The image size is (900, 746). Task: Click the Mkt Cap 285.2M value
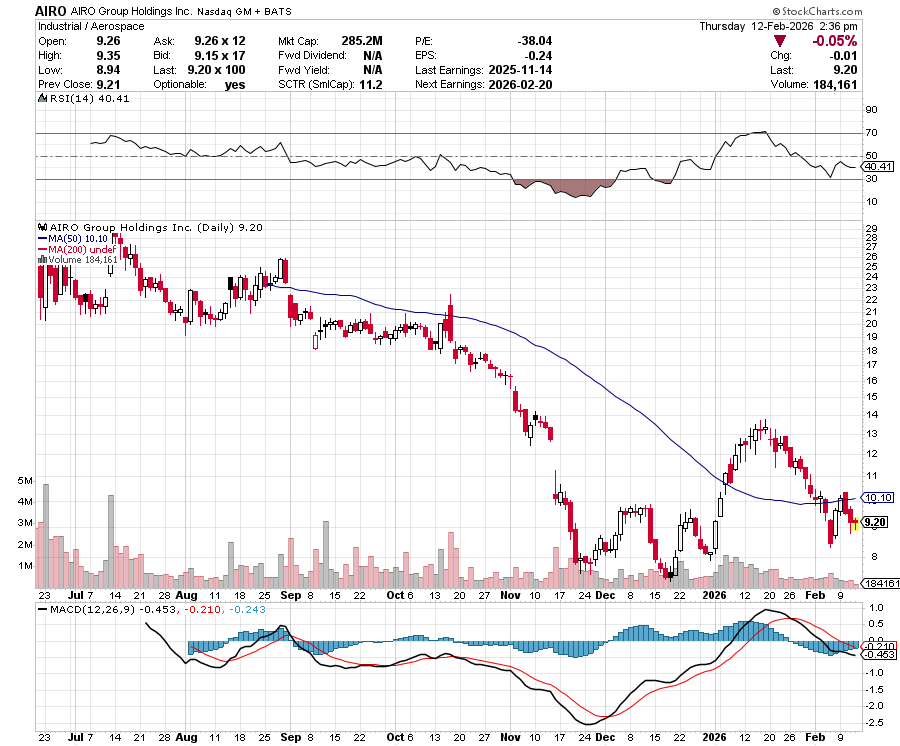point(362,41)
